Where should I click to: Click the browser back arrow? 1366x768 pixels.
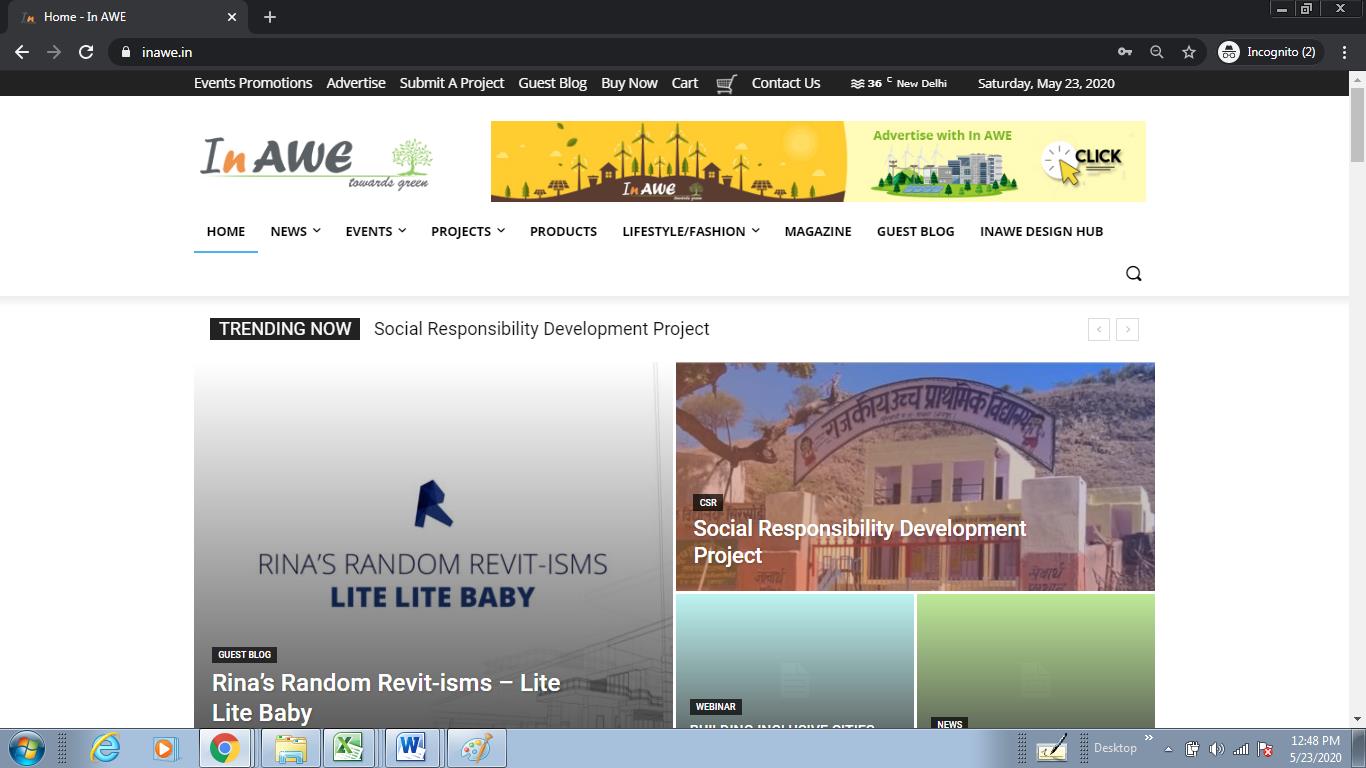click(22, 52)
